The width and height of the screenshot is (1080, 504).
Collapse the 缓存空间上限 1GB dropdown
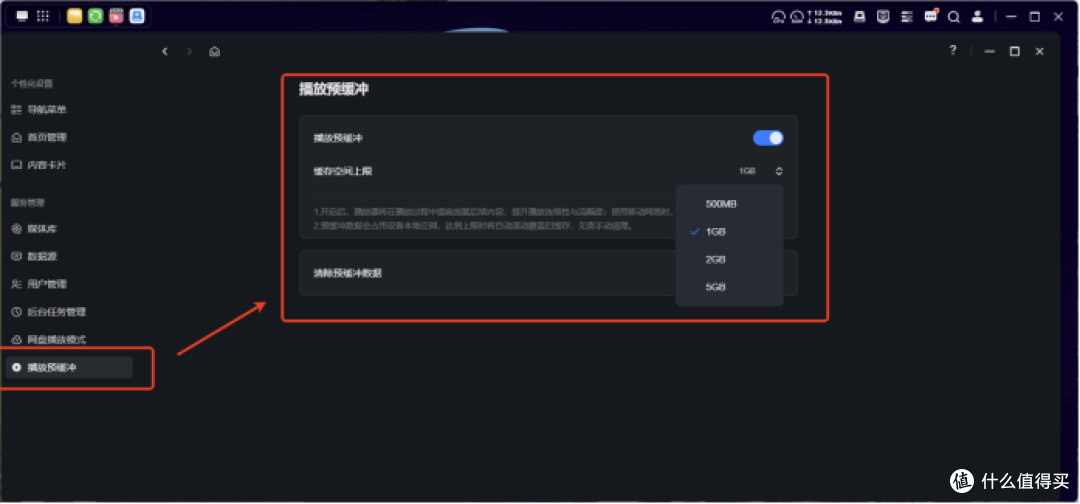760,171
